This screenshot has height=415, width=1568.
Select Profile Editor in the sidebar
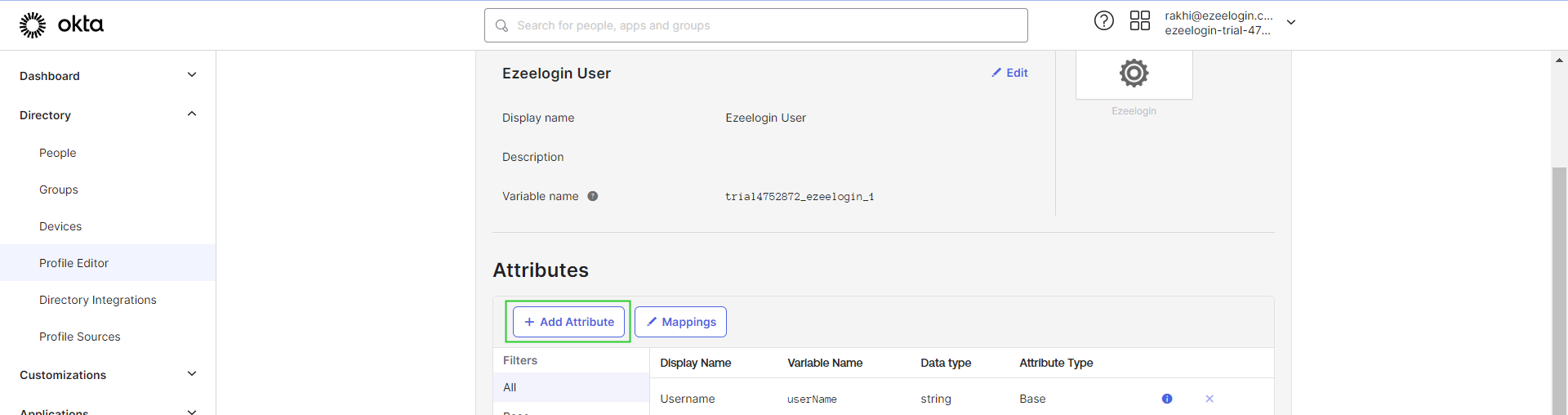(x=108, y=263)
